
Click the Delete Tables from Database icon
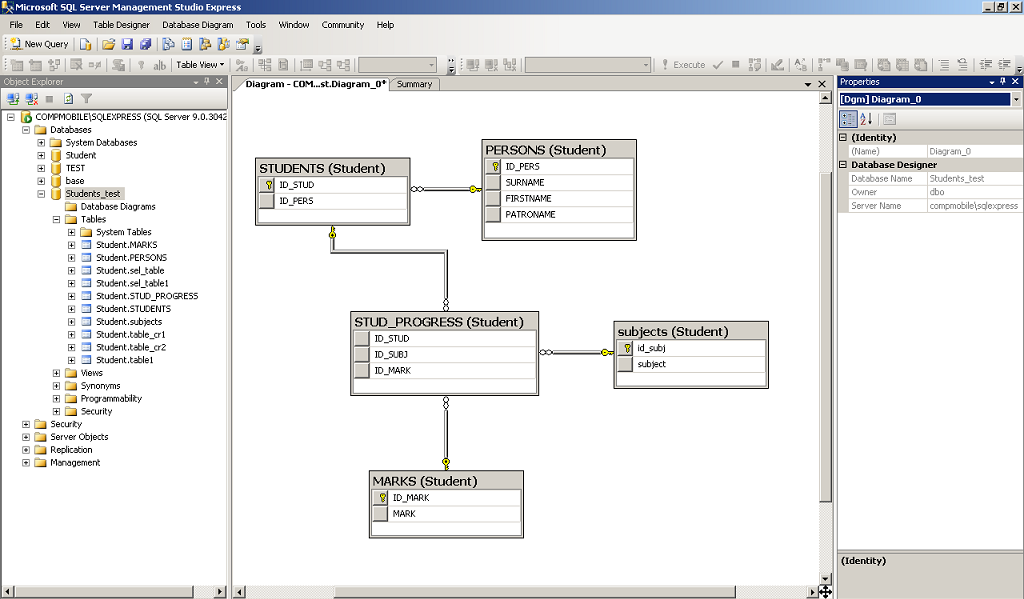pyautogui.click(x=76, y=65)
